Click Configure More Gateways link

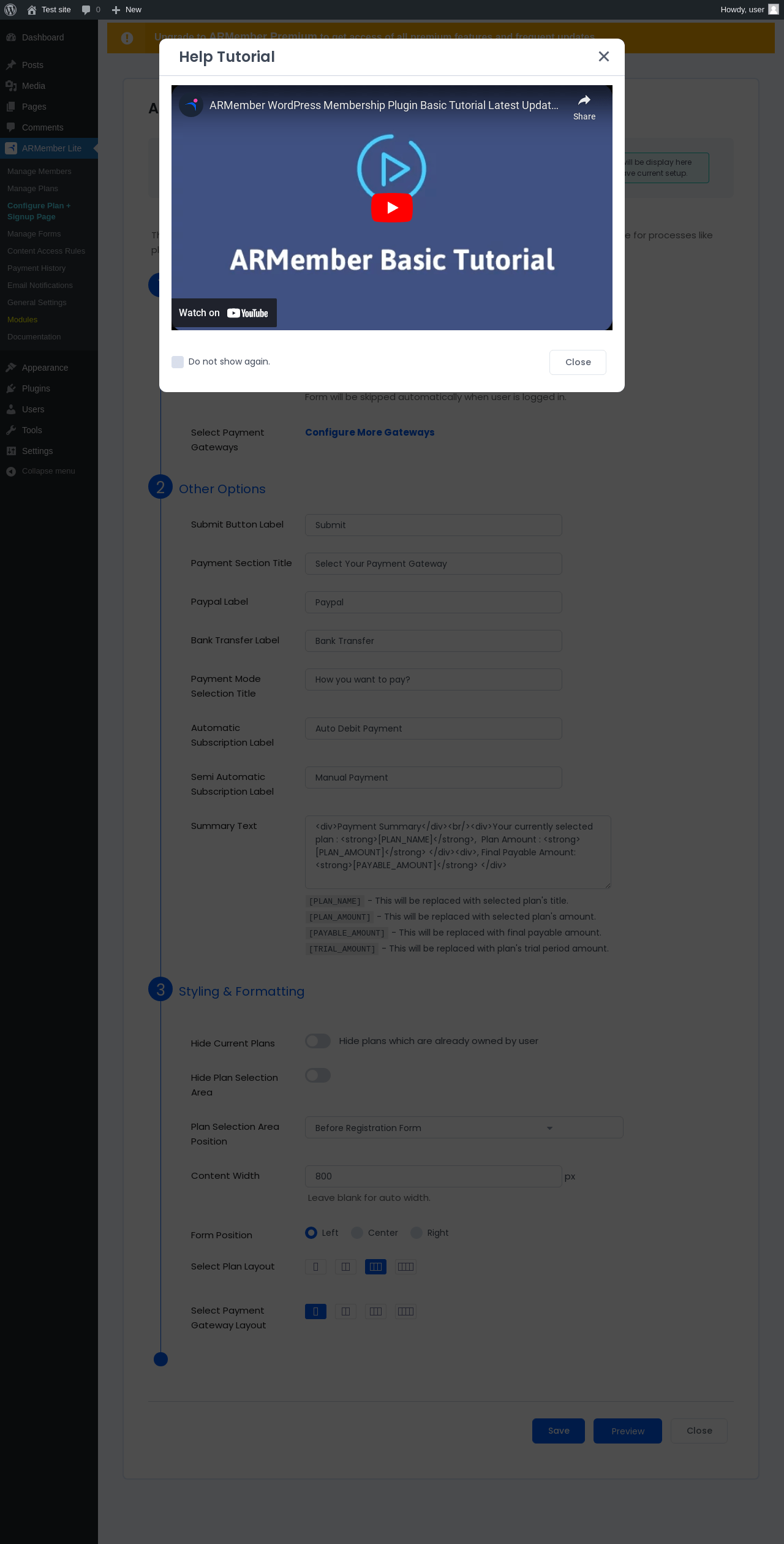370,433
